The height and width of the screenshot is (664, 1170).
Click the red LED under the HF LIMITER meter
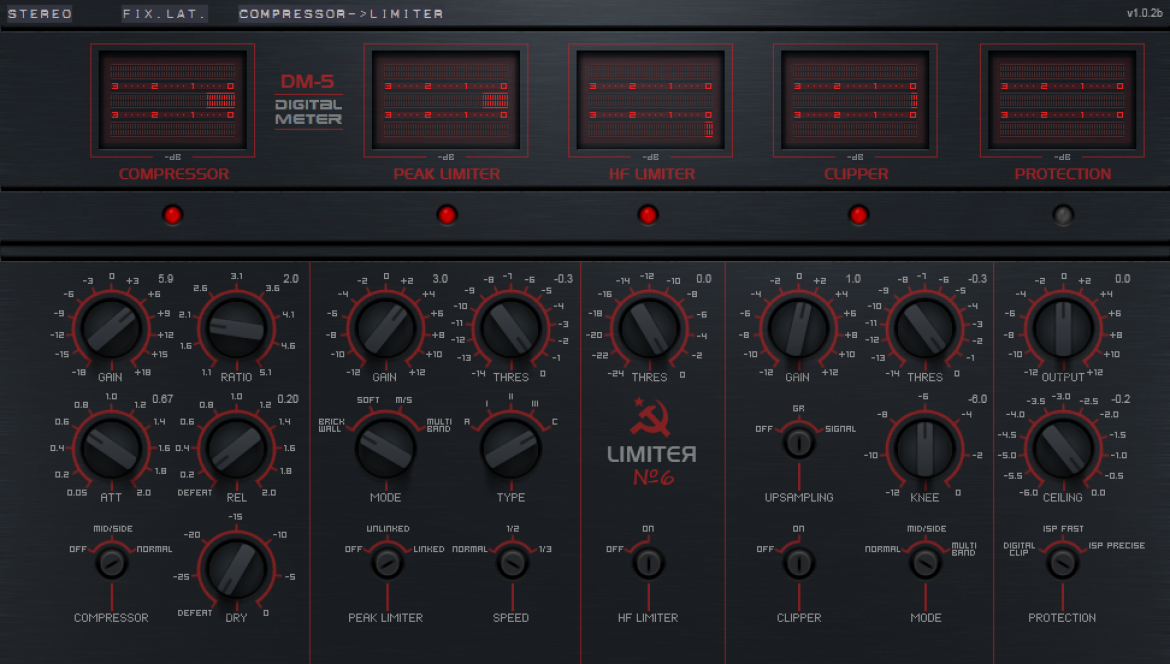click(648, 215)
